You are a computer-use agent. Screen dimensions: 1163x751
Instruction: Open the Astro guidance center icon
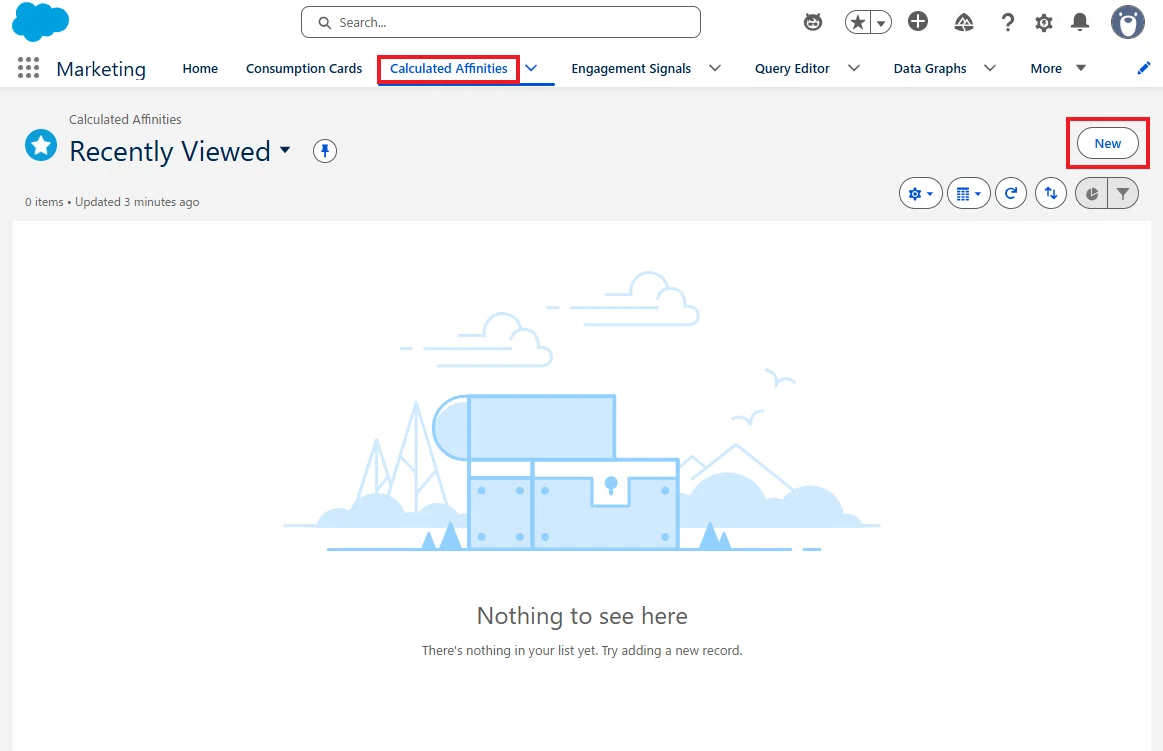click(x=813, y=22)
